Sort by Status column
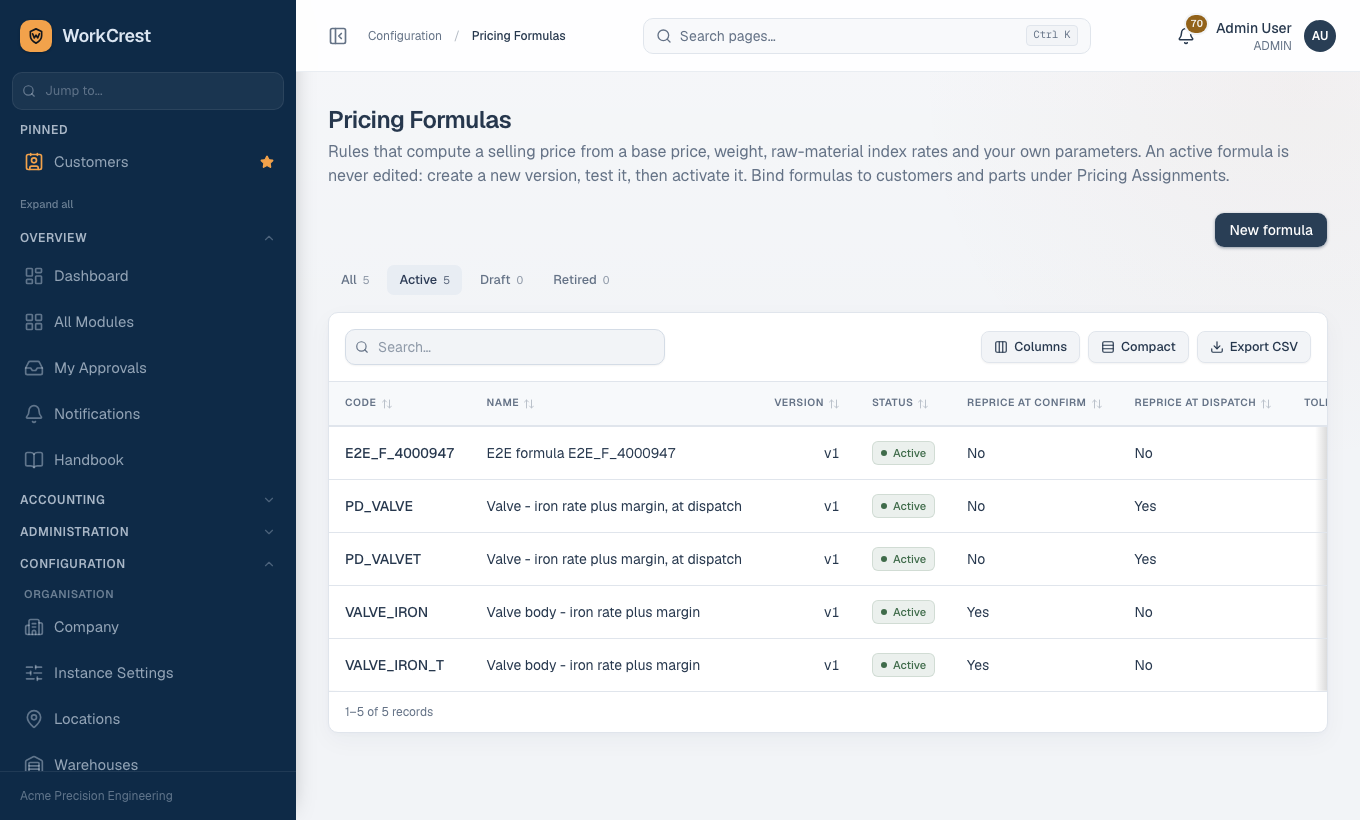 [900, 403]
